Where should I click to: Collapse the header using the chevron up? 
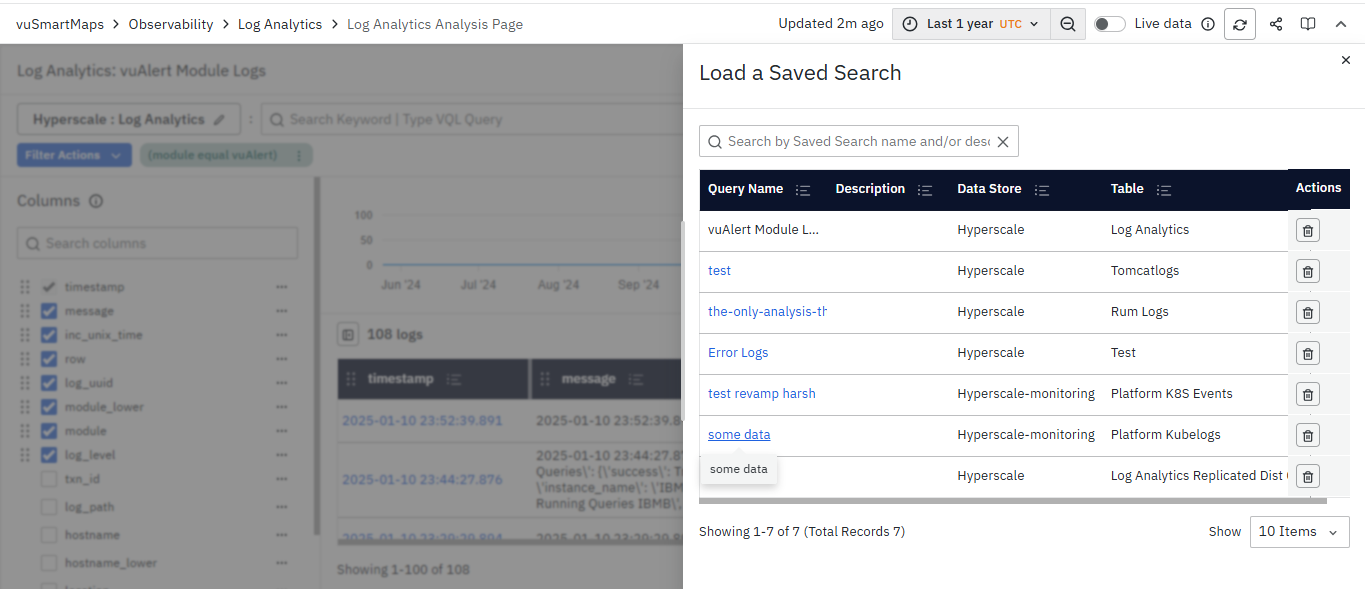click(1341, 24)
